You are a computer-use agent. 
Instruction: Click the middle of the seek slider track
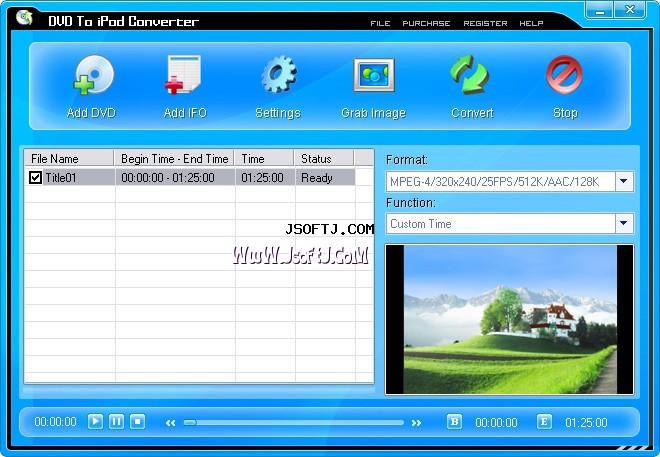(x=293, y=422)
